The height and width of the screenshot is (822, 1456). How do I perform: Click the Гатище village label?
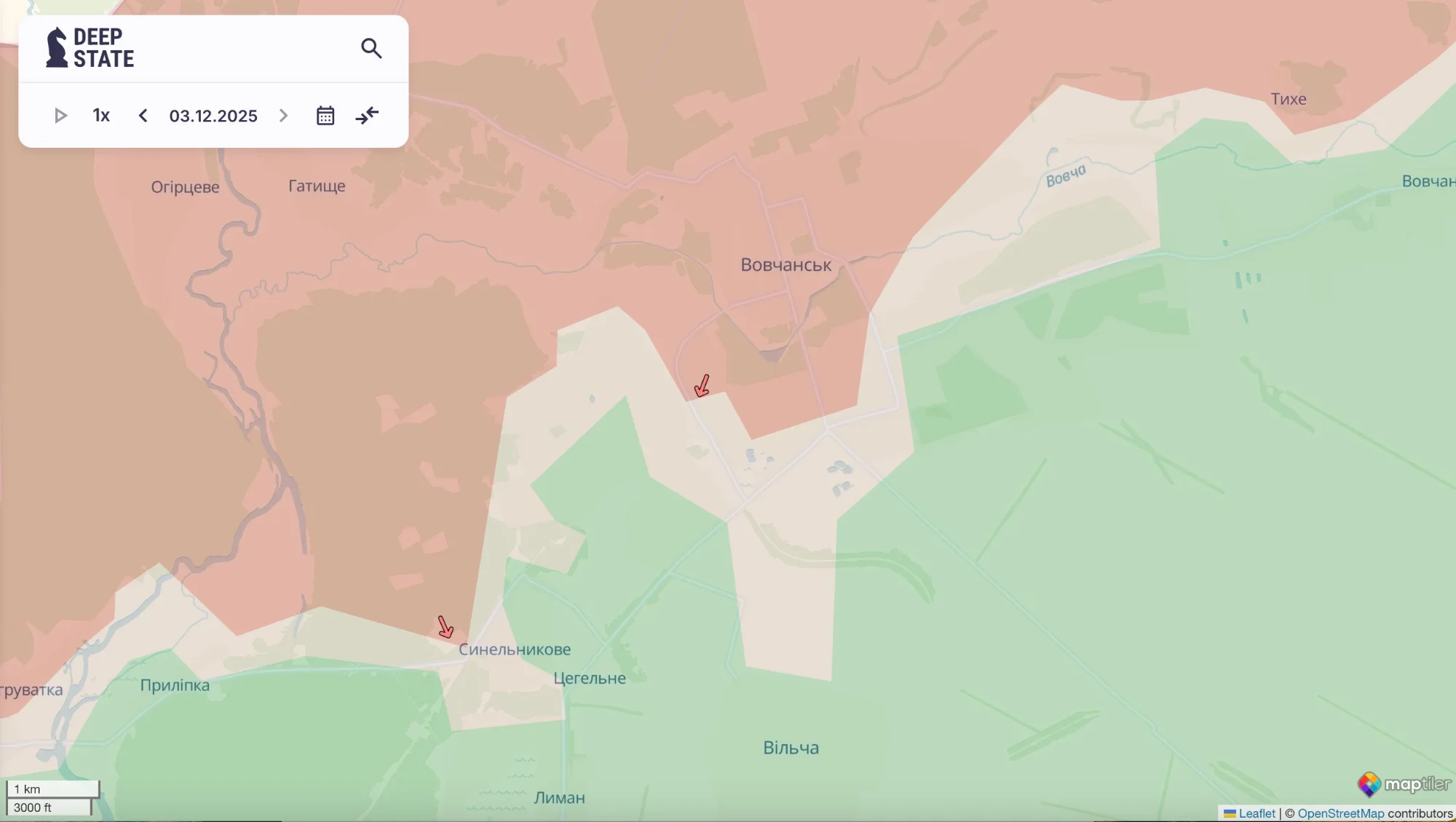point(317,186)
